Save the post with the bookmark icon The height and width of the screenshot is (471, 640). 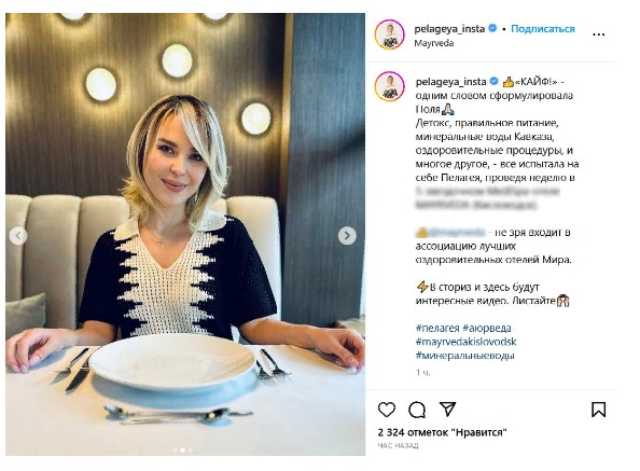tap(598, 409)
